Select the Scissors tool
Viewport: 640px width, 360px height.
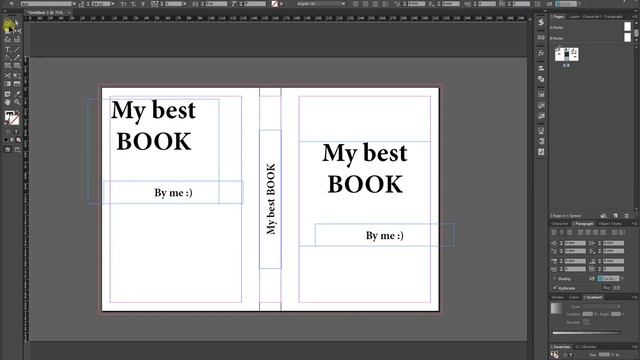tap(7, 76)
